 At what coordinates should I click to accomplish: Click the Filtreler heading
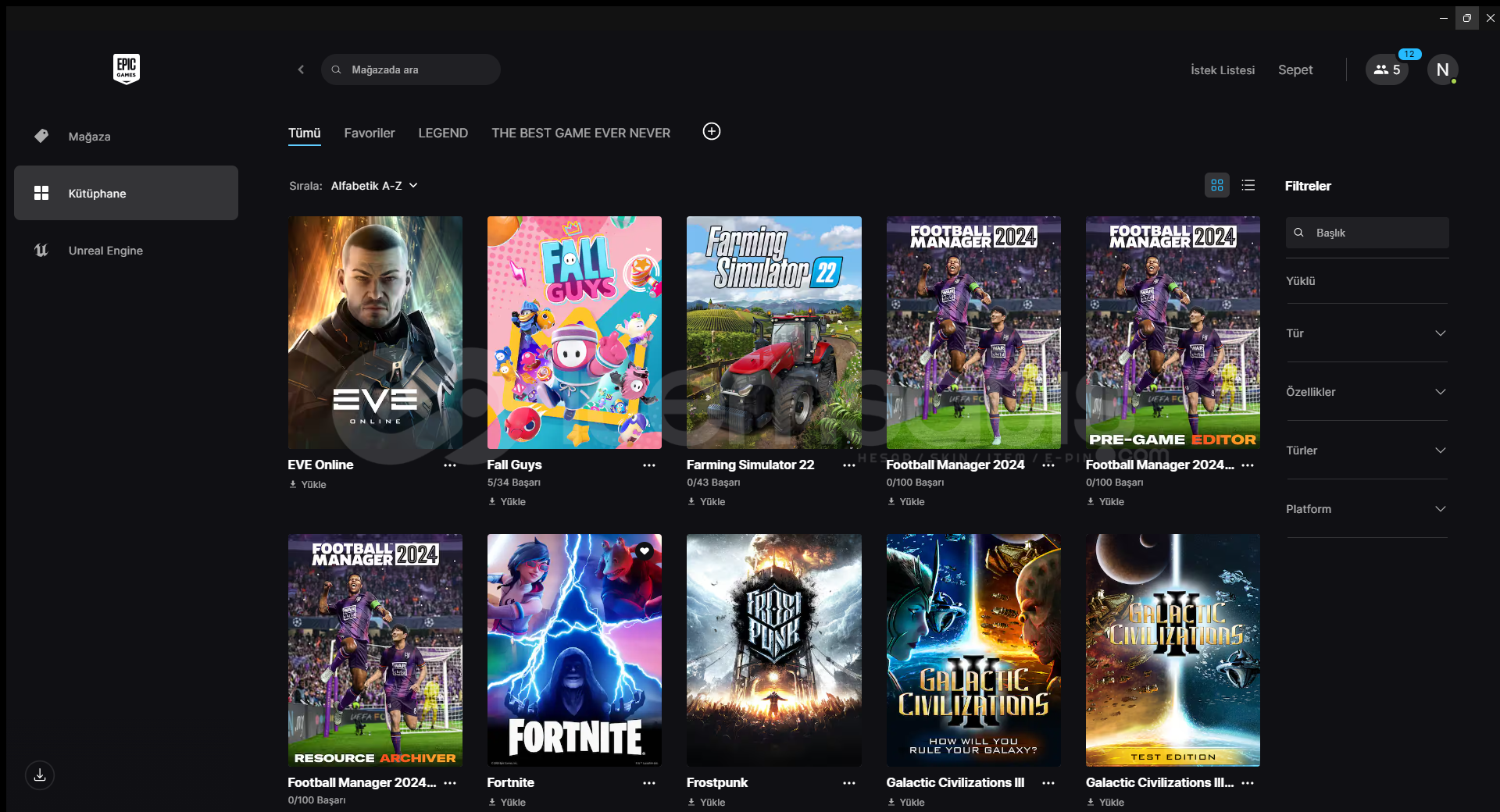point(1308,186)
